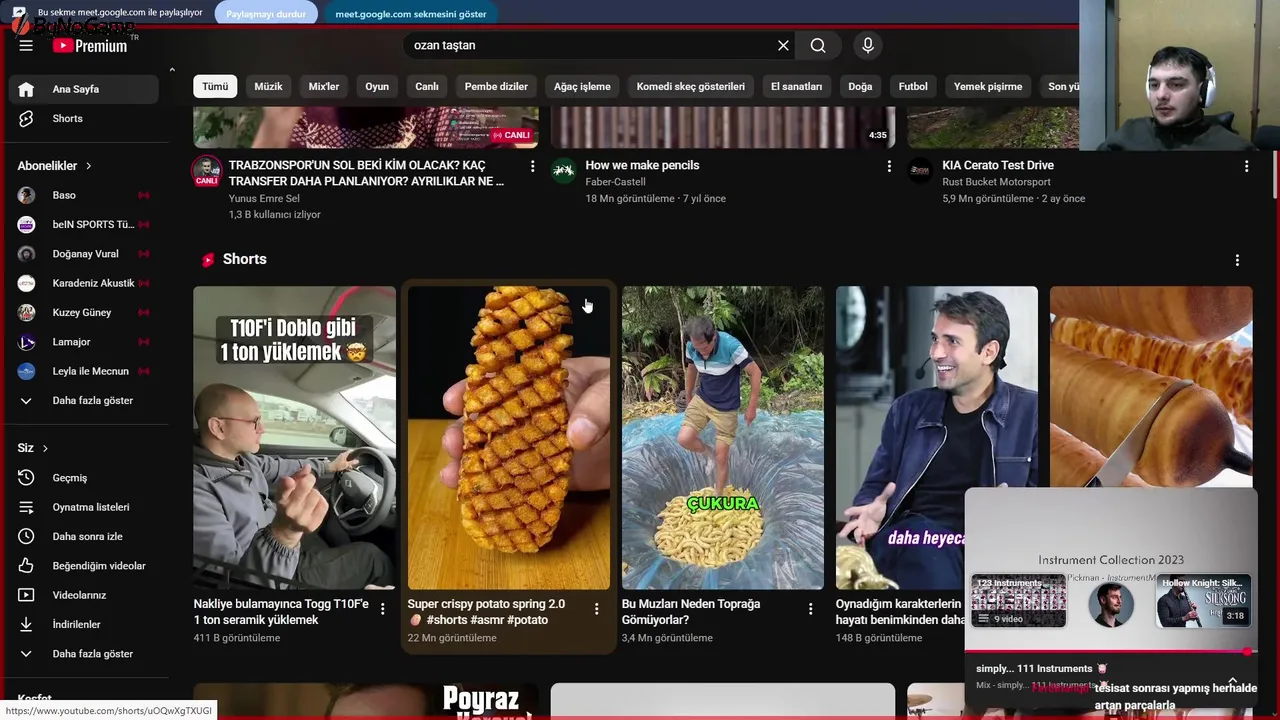The width and height of the screenshot is (1280, 720).
Task: Go to Ana Sayfa in sidebar
Action: tap(84, 89)
